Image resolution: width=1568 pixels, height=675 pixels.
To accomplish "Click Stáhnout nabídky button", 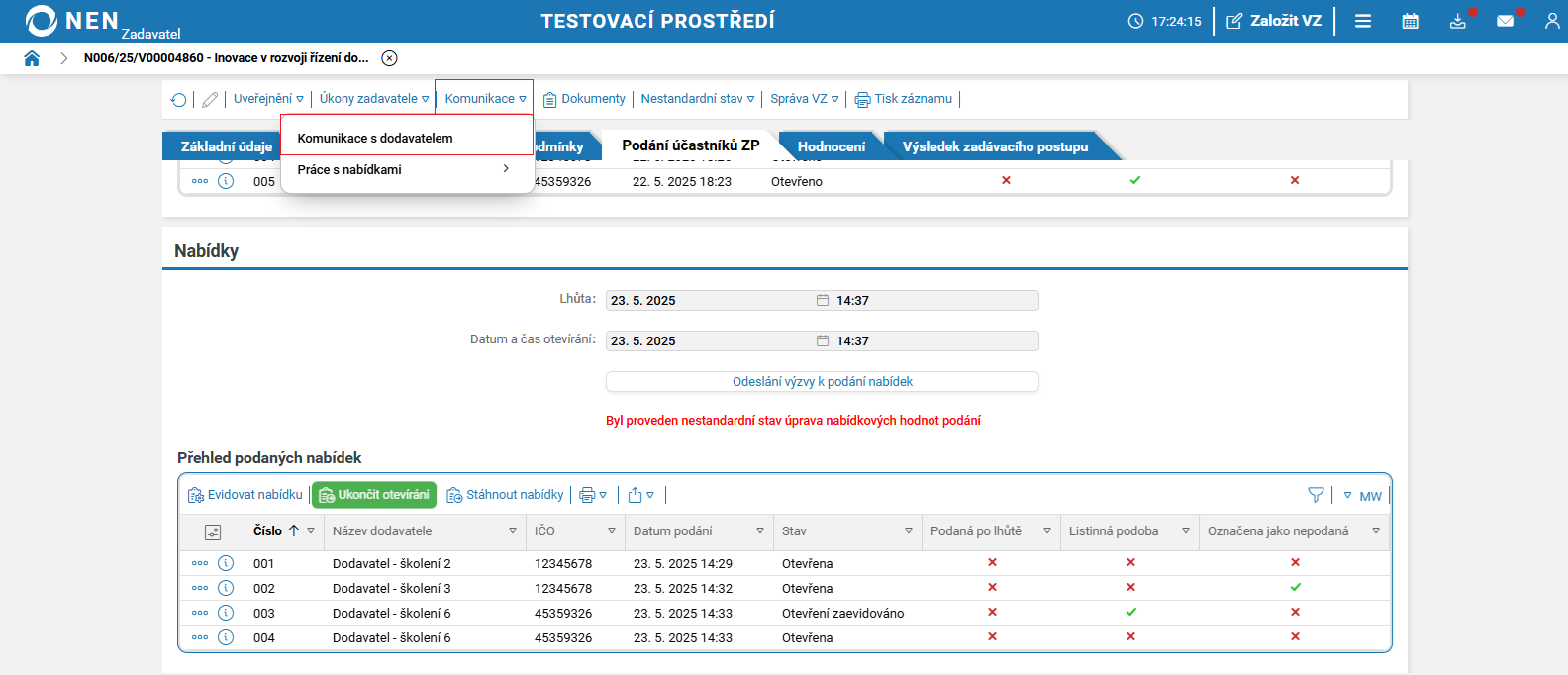I will [x=505, y=495].
